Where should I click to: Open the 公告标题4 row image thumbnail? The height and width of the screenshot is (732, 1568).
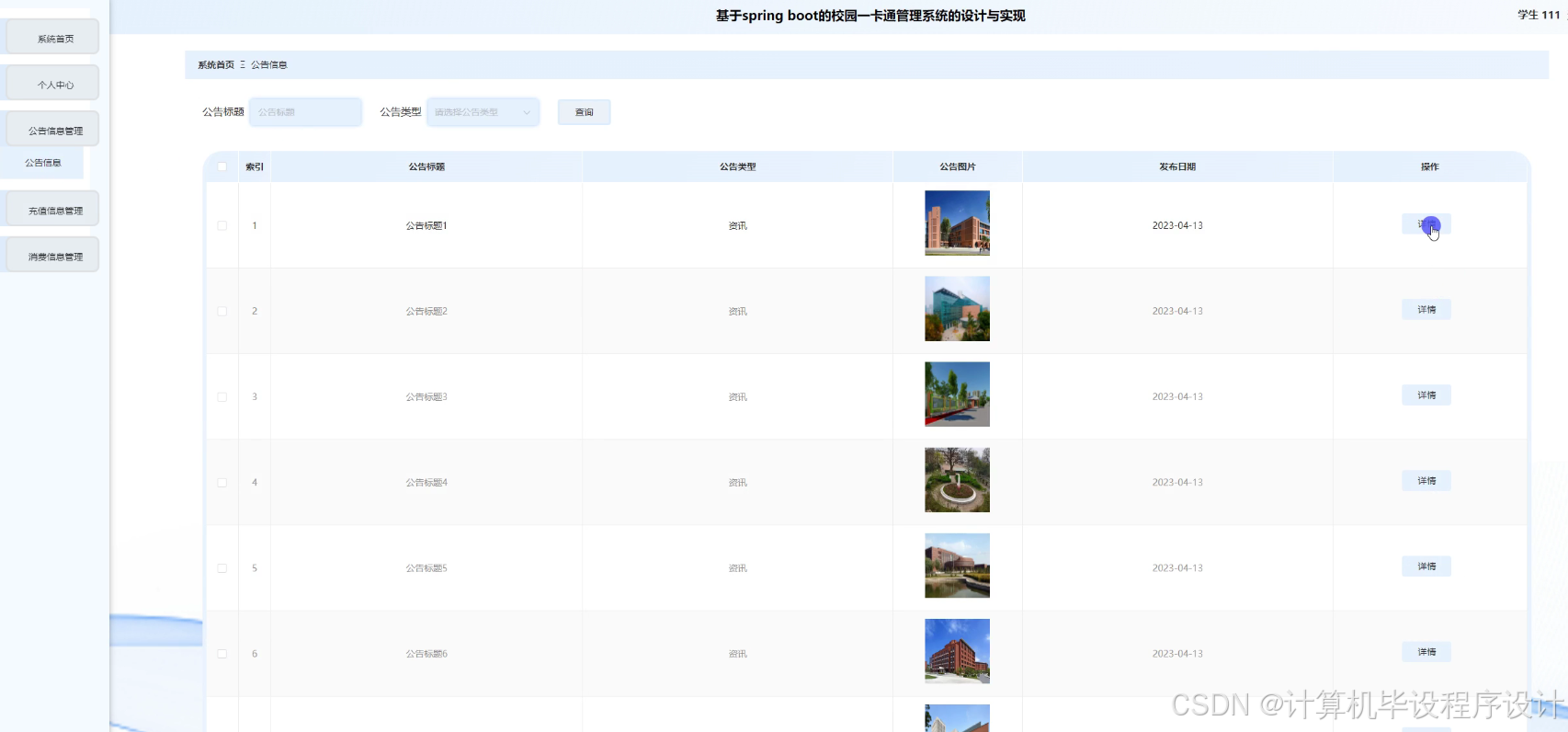coord(957,480)
